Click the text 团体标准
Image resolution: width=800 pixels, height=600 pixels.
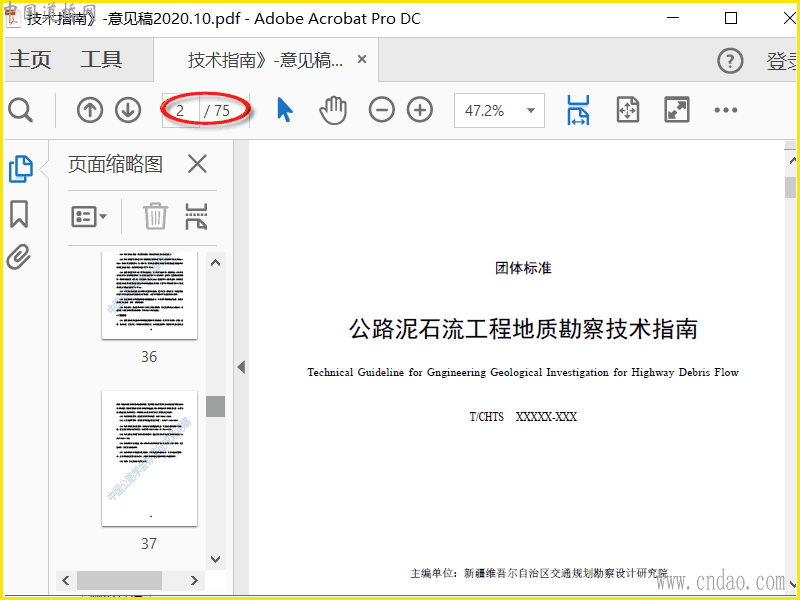click(x=523, y=268)
